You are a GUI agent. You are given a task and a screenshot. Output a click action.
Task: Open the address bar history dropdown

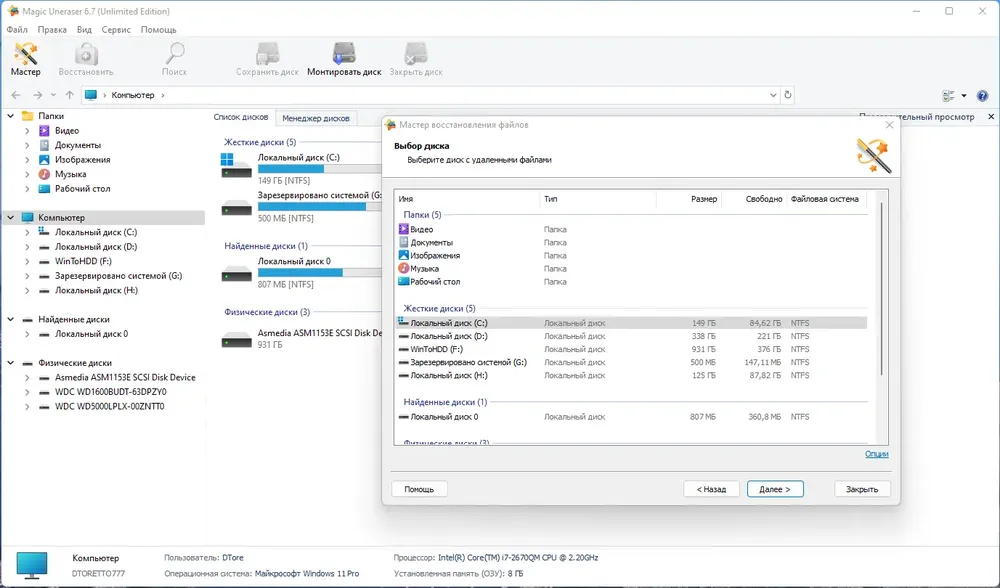coord(773,95)
